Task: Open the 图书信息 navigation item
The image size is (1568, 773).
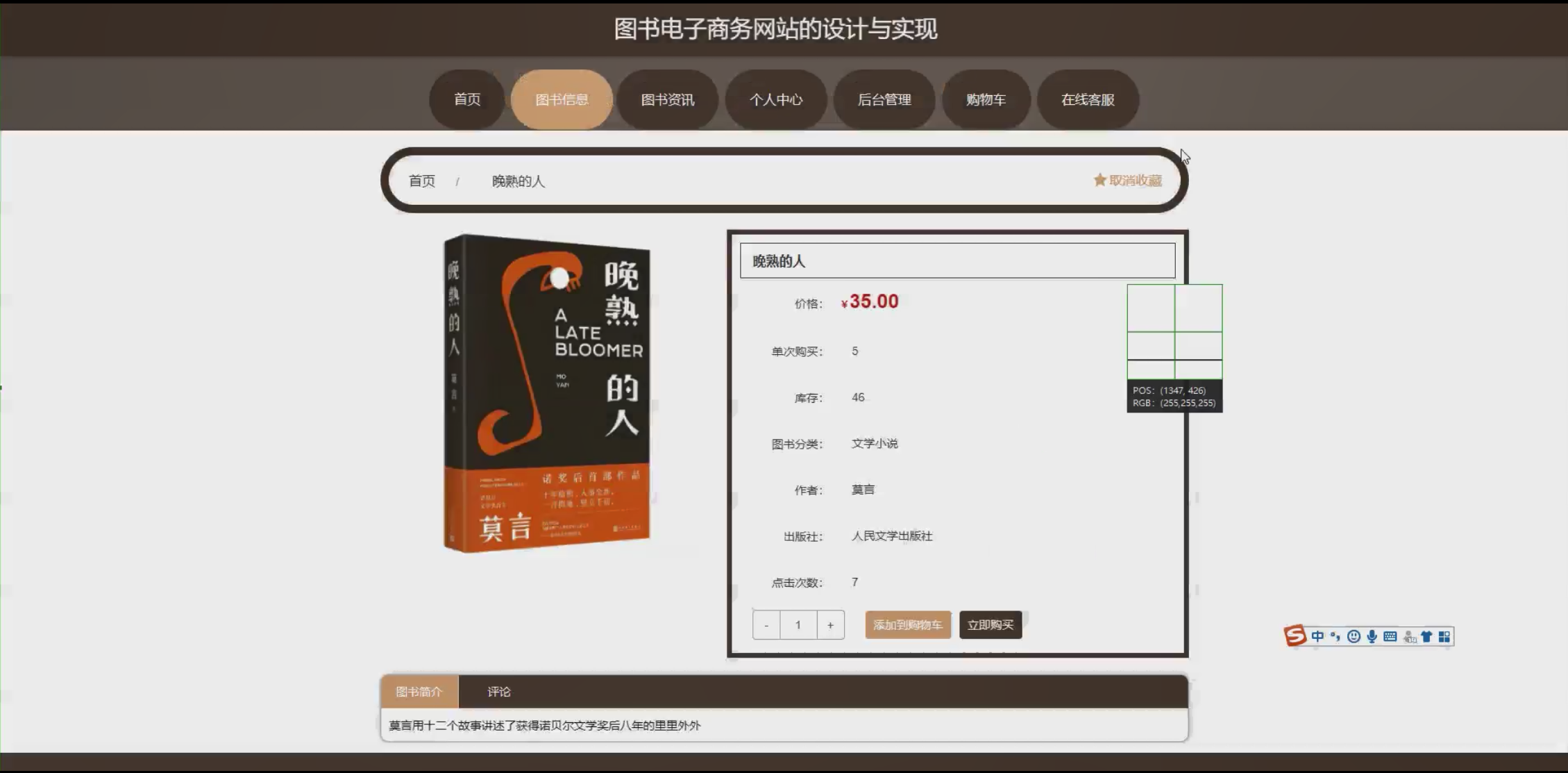Action: tap(562, 99)
